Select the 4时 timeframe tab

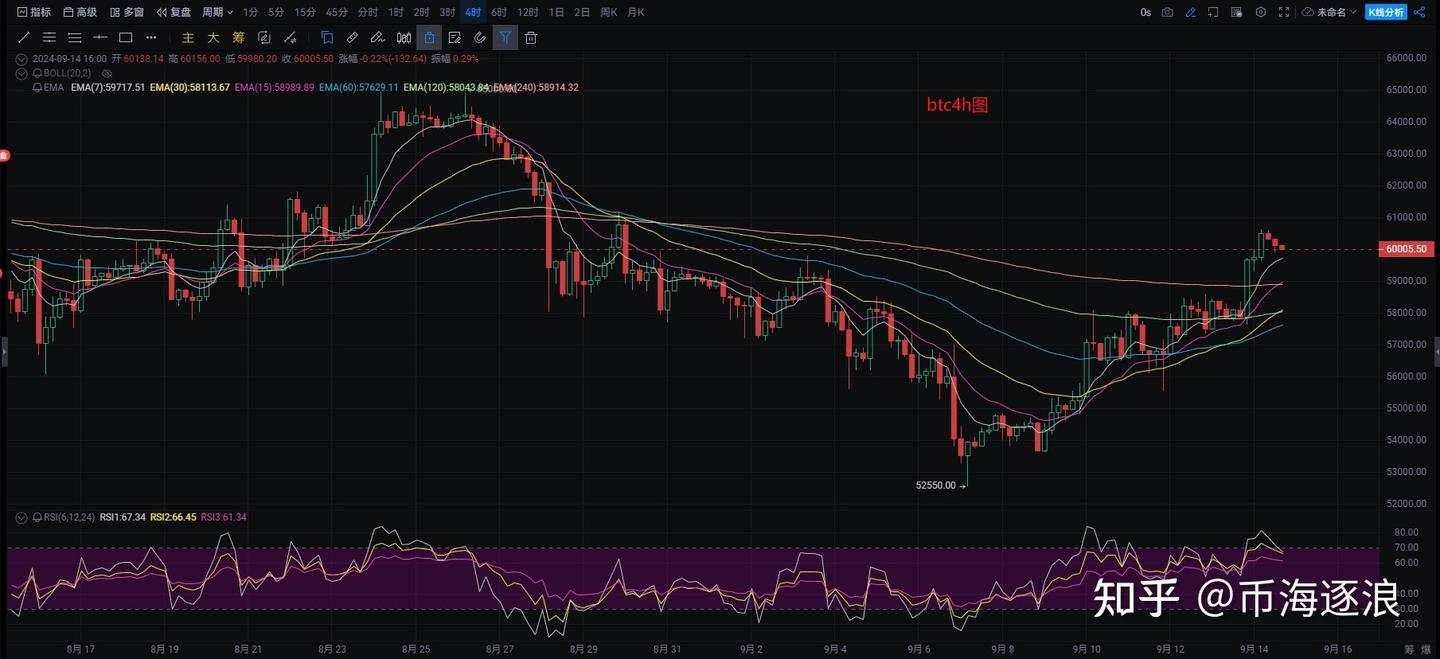pyautogui.click(x=473, y=12)
